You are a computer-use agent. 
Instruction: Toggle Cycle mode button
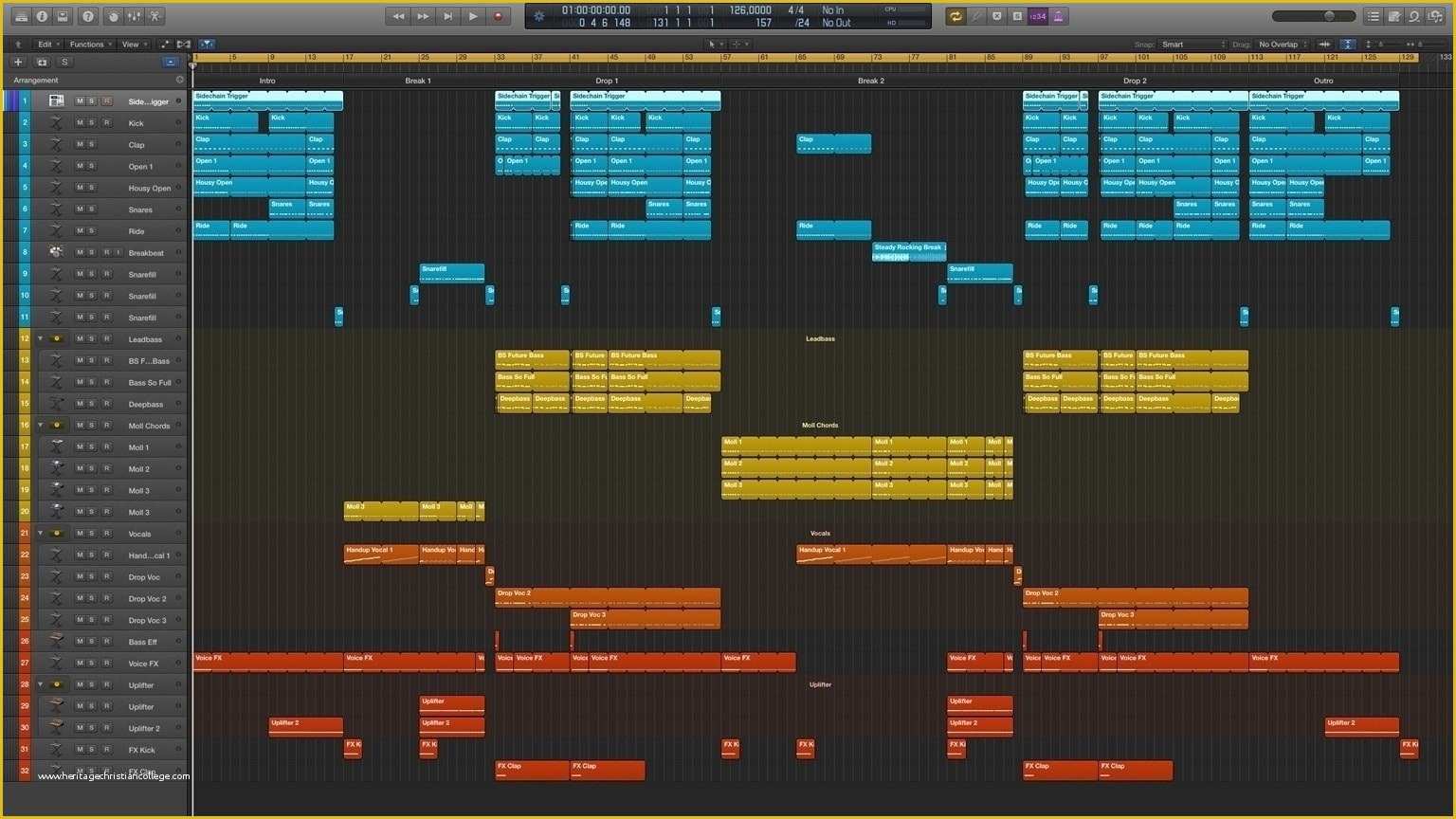tap(955, 16)
